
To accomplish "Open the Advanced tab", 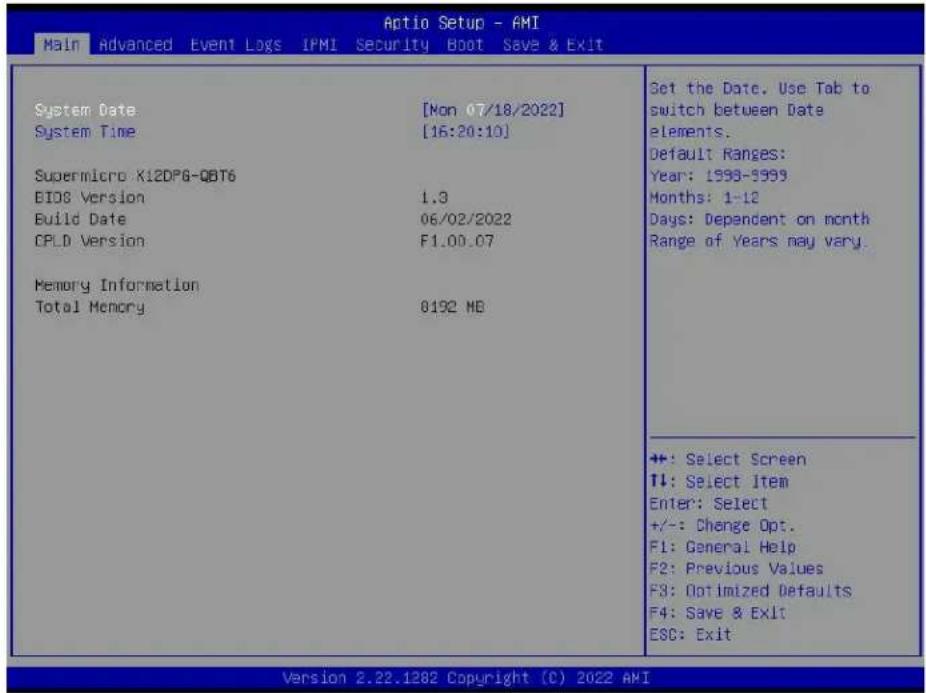I will pyautogui.click(x=136, y=45).
